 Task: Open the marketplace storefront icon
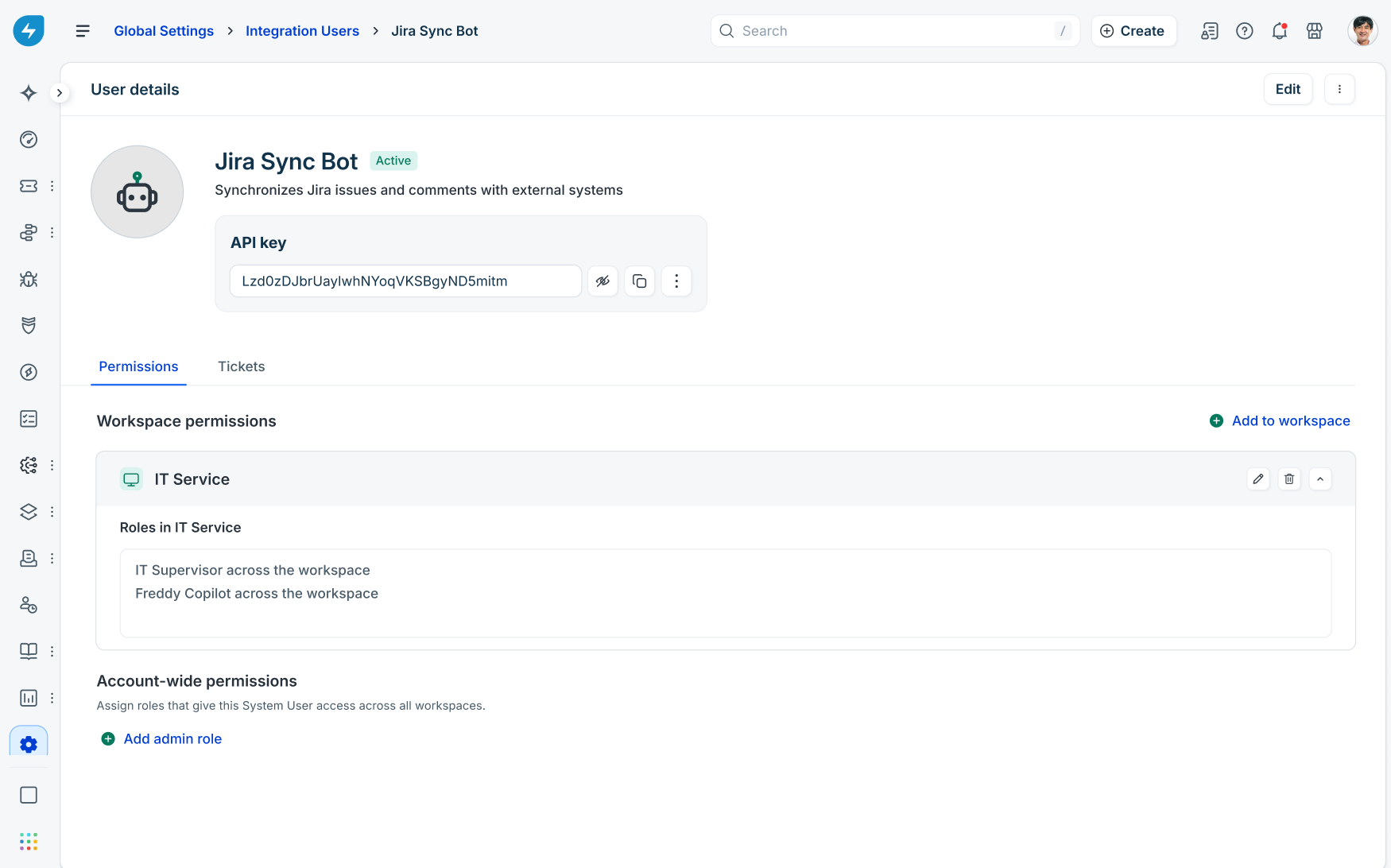coord(1315,31)
